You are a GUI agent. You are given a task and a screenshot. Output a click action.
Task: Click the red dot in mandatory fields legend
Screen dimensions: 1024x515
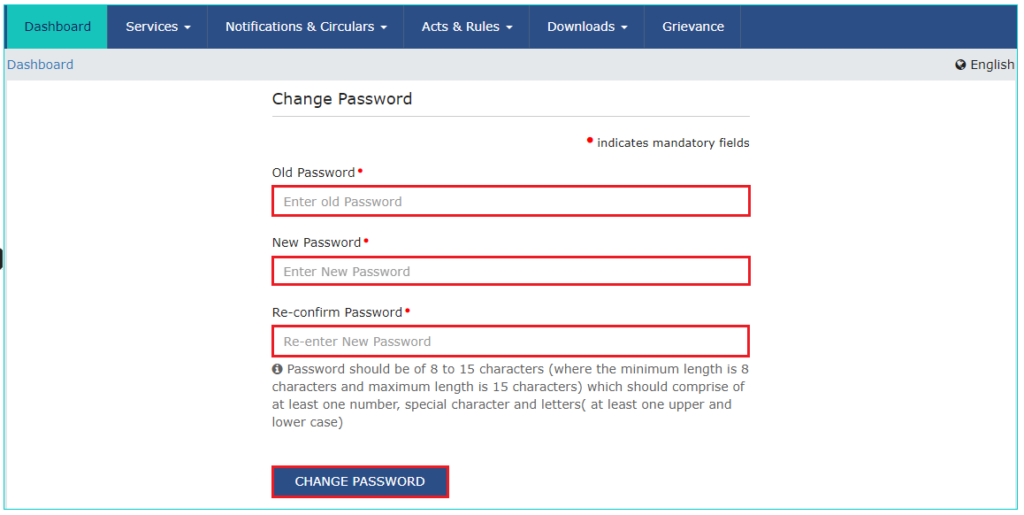point(590,141)
